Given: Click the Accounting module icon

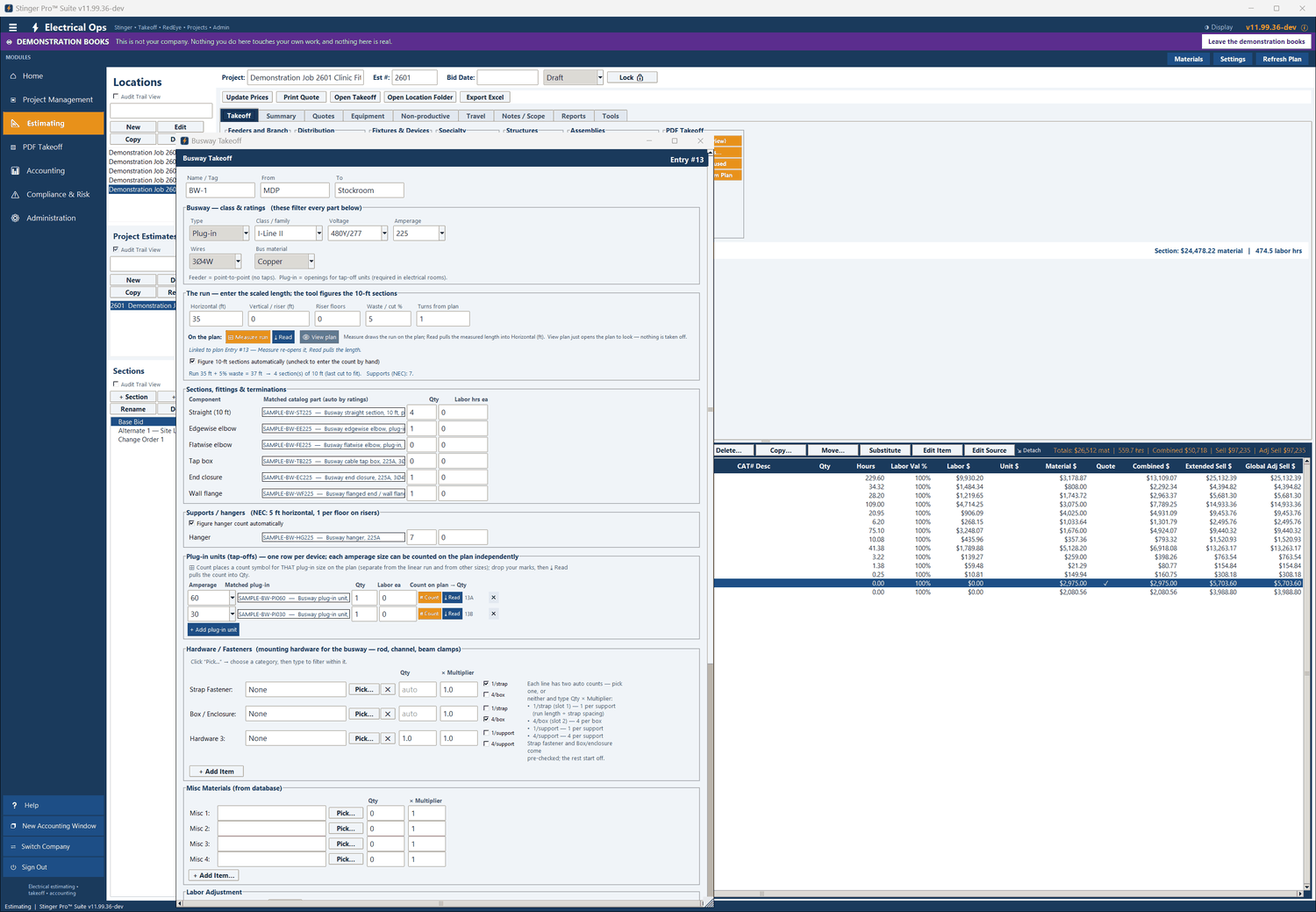Looking at the screenshot, I should coord(14,171).
